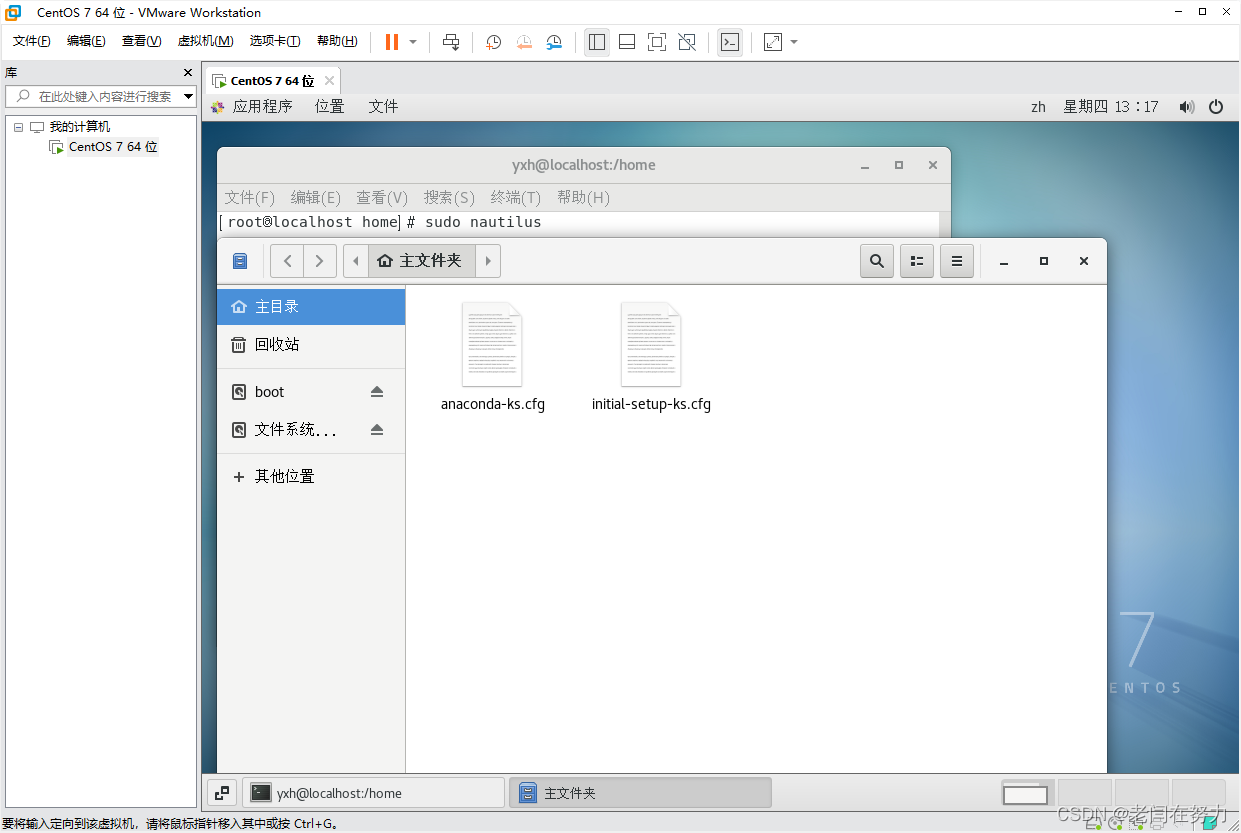Go back in Nautilus file manager
The height and width of the screenshot is (833, 1241).
click(x=287, y=261)
